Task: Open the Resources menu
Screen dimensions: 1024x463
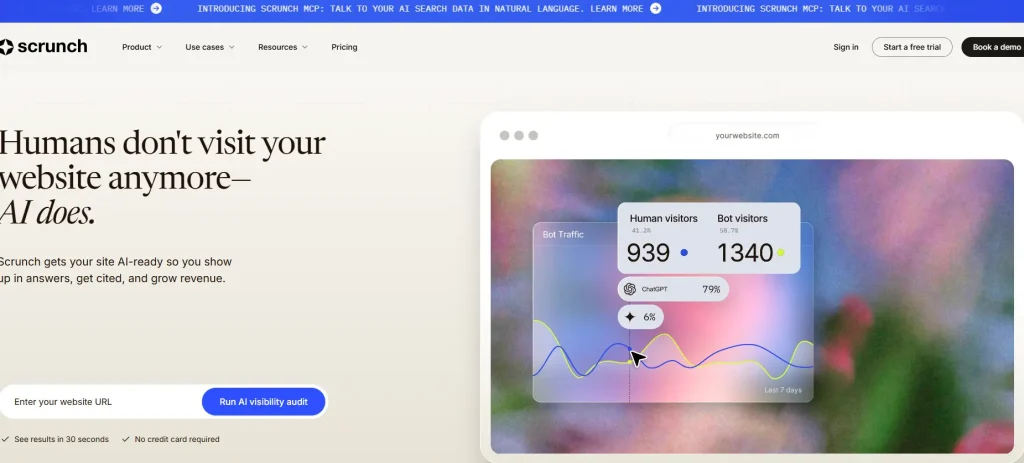Action: tap(283, 47)
